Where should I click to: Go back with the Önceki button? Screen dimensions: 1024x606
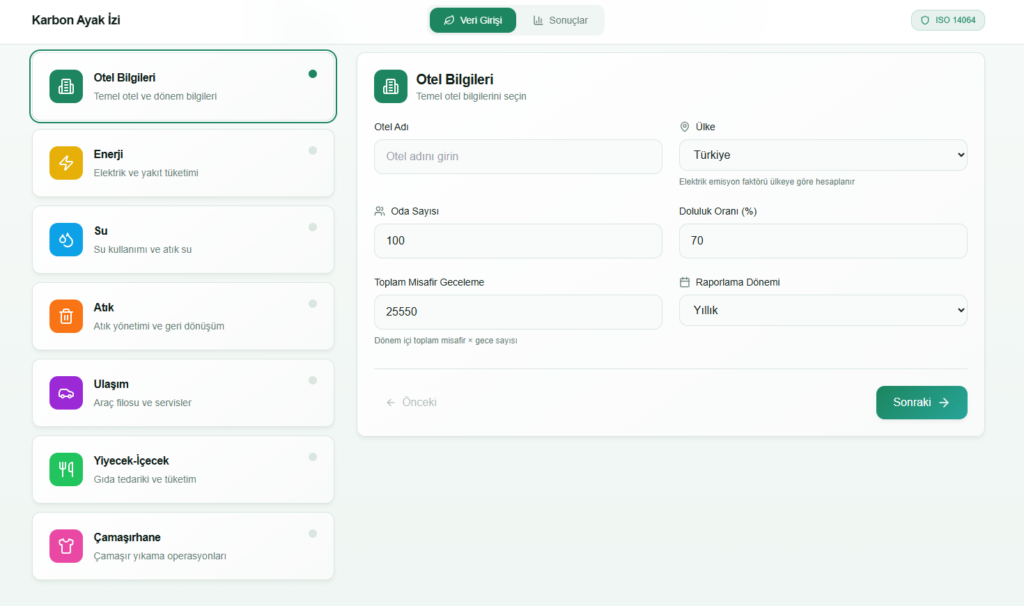tap(412, 402)
